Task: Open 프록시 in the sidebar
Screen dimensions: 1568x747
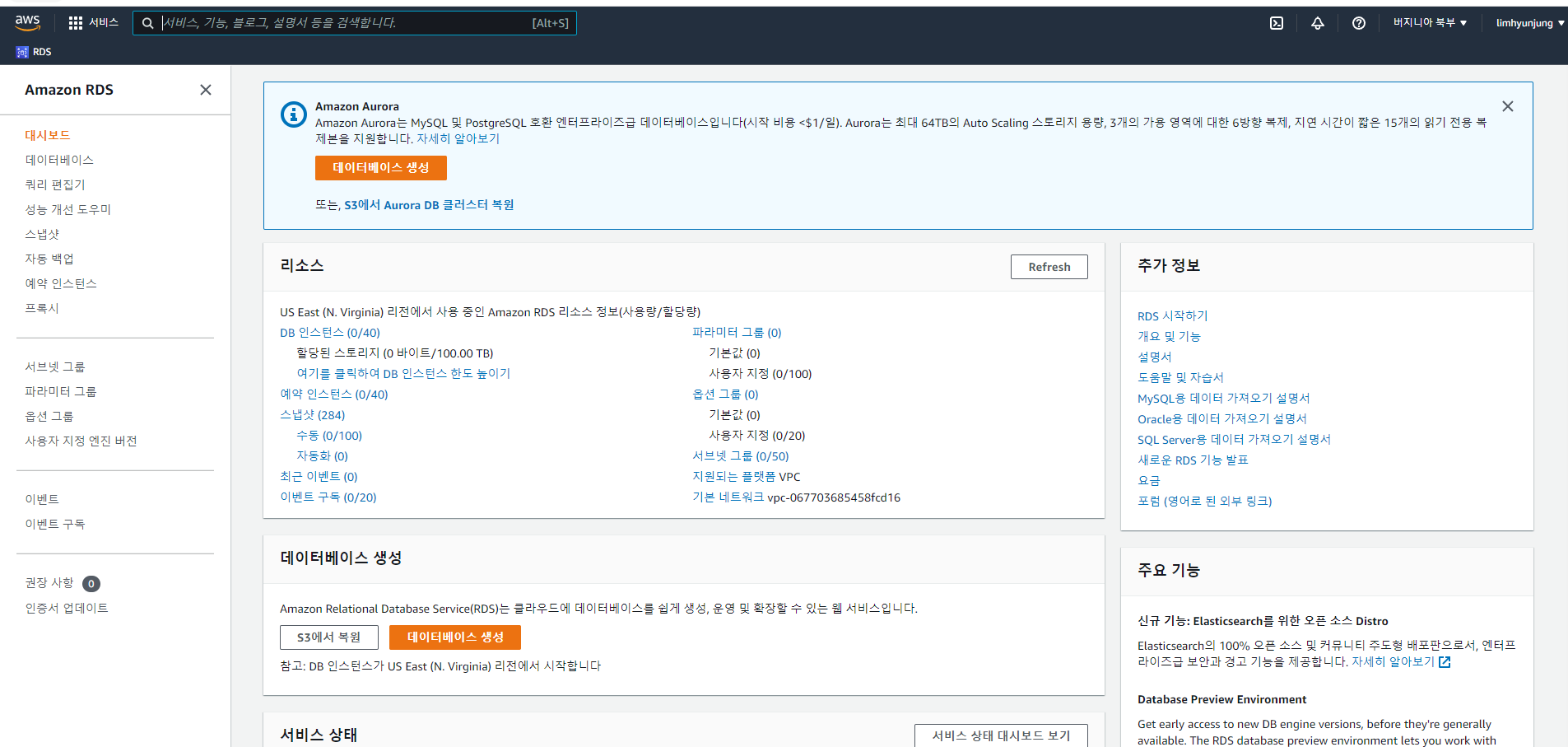Action: click(x=42, y=308)
